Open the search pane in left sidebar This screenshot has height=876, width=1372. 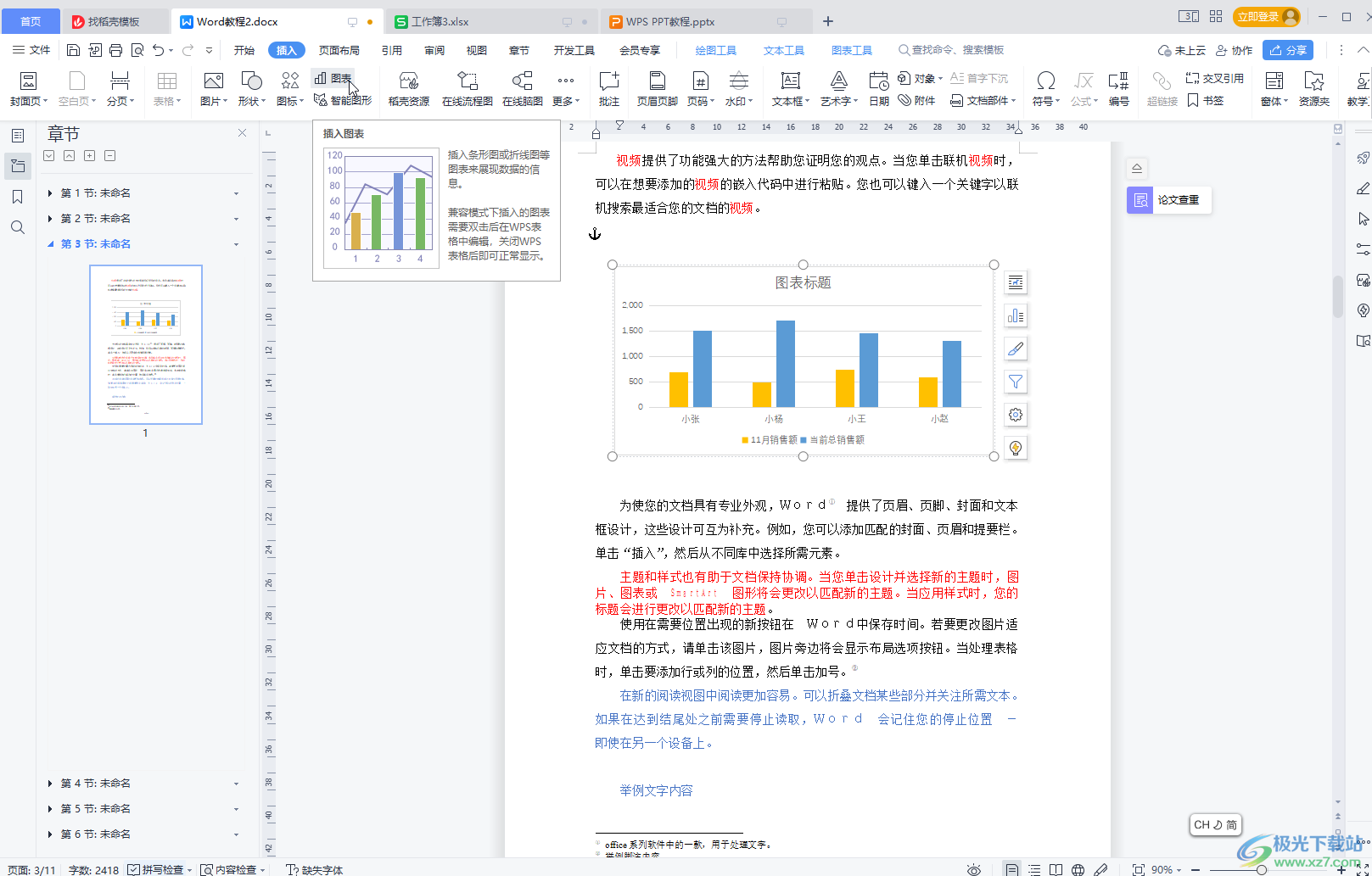tap(18, 227)
